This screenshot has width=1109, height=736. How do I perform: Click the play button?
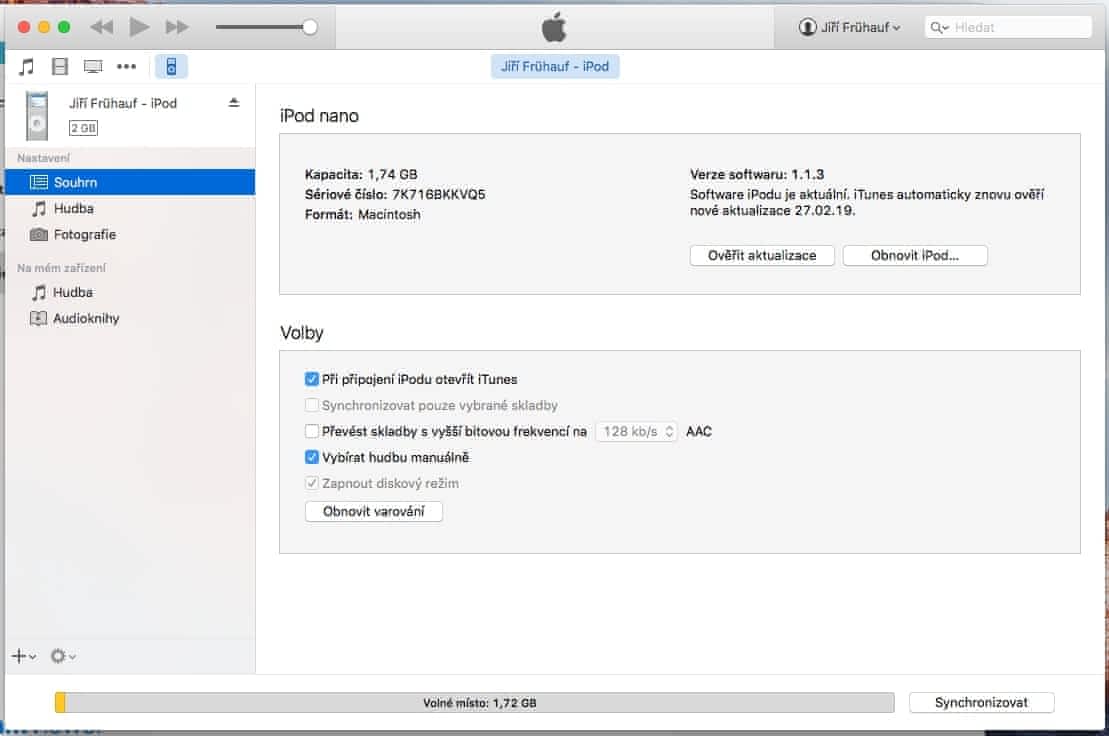pyautogui.click(x=139, y=27)
